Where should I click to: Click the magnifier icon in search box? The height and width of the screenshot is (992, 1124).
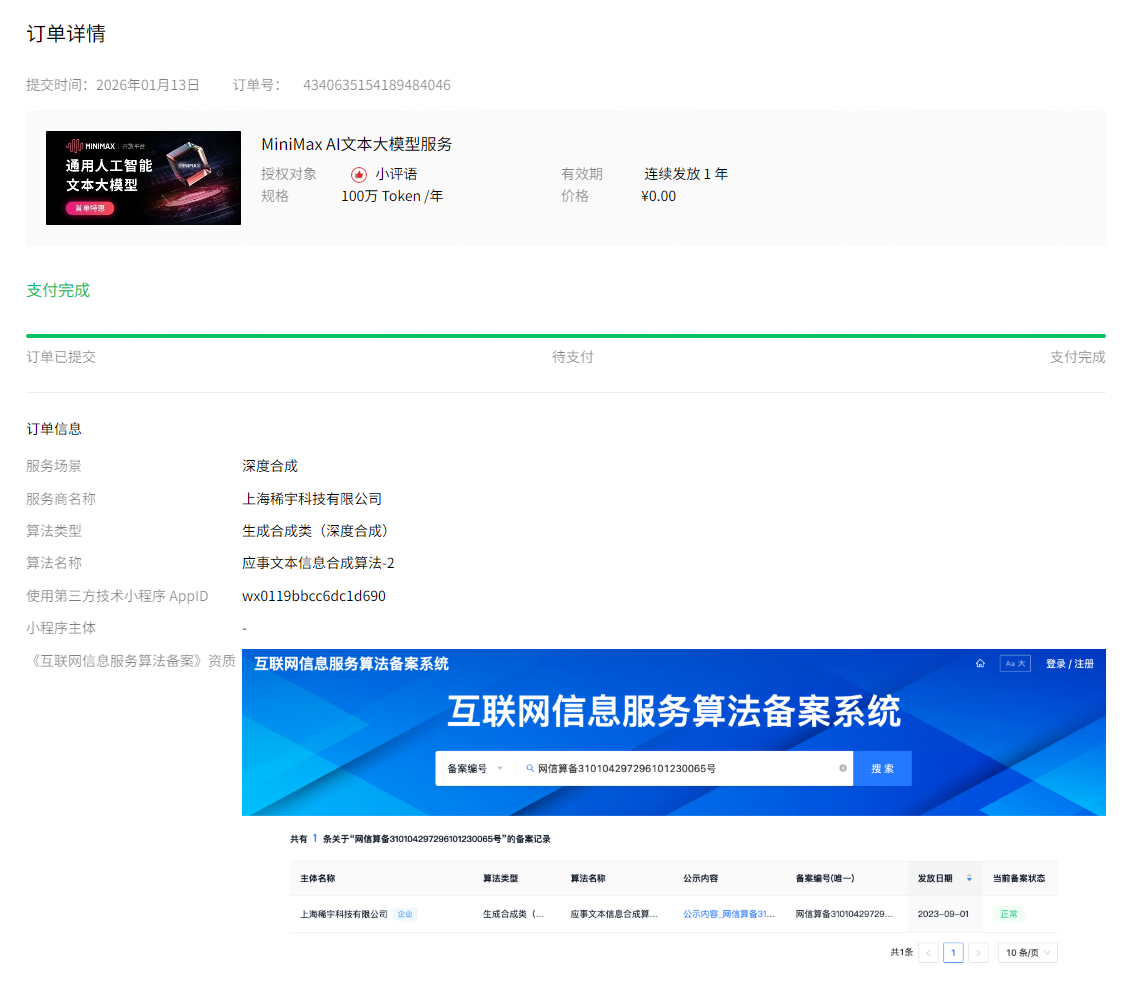[x=530, y=768]
